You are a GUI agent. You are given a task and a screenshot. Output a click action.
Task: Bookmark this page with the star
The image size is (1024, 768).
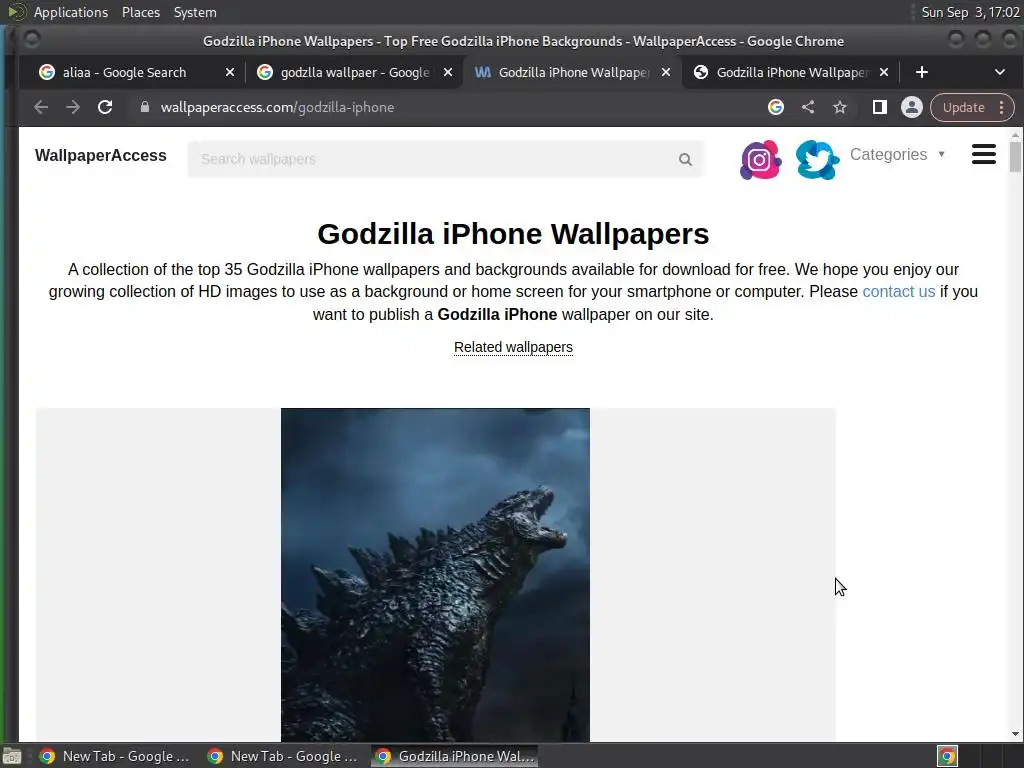[840, 107]
